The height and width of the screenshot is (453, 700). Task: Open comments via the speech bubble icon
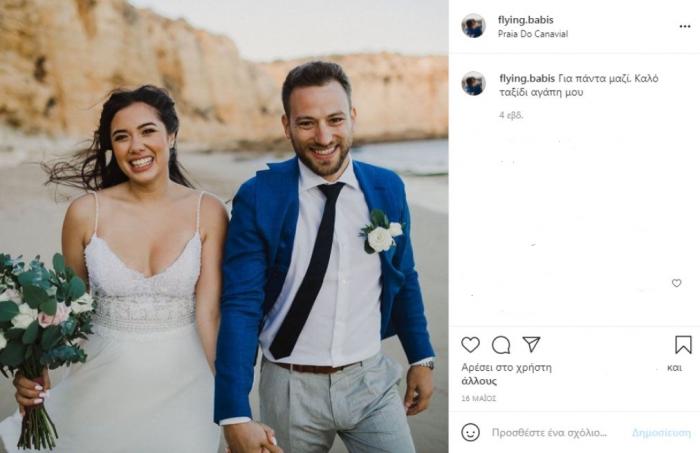click(501, 345)
